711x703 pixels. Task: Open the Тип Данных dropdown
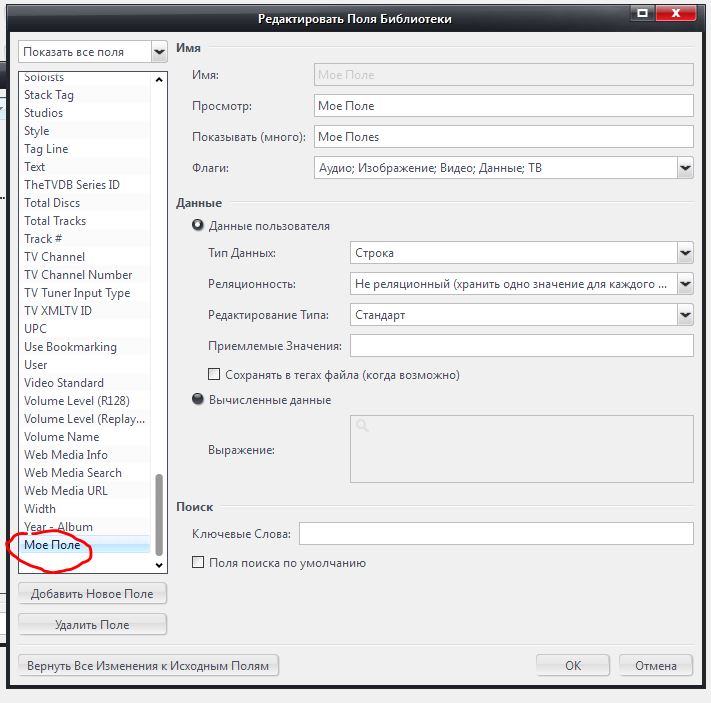point(684,254)
